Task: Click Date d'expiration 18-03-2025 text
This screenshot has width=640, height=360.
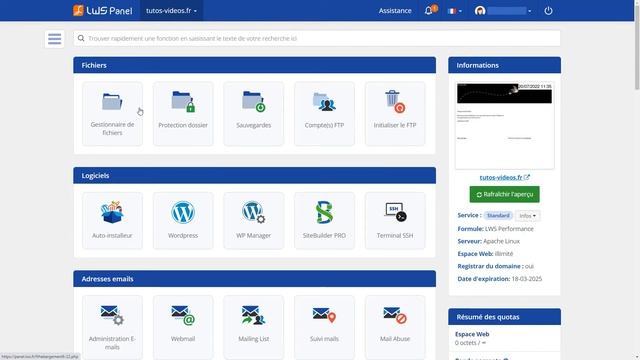Action: pos(500,279)
